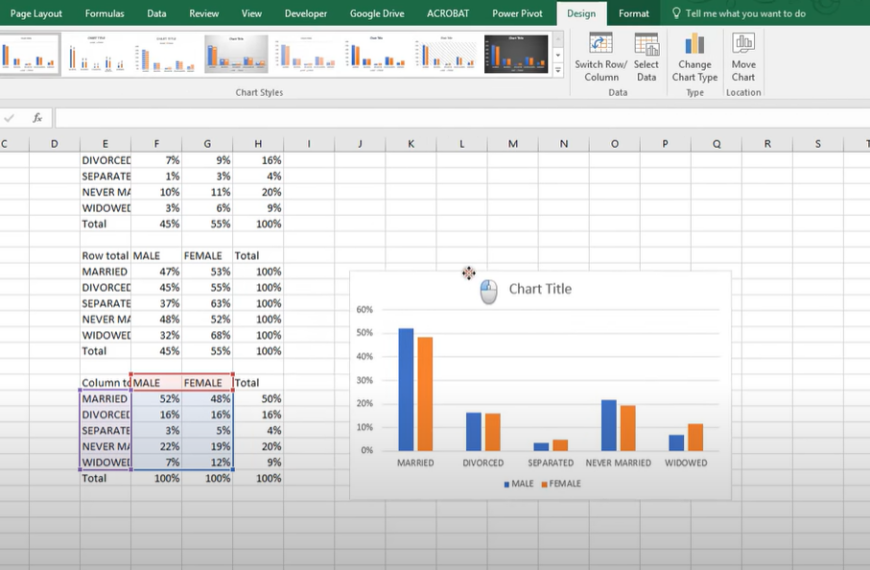Screen dimensions: 870x570
Task: Select the Column total label cell
Action: 105,383
